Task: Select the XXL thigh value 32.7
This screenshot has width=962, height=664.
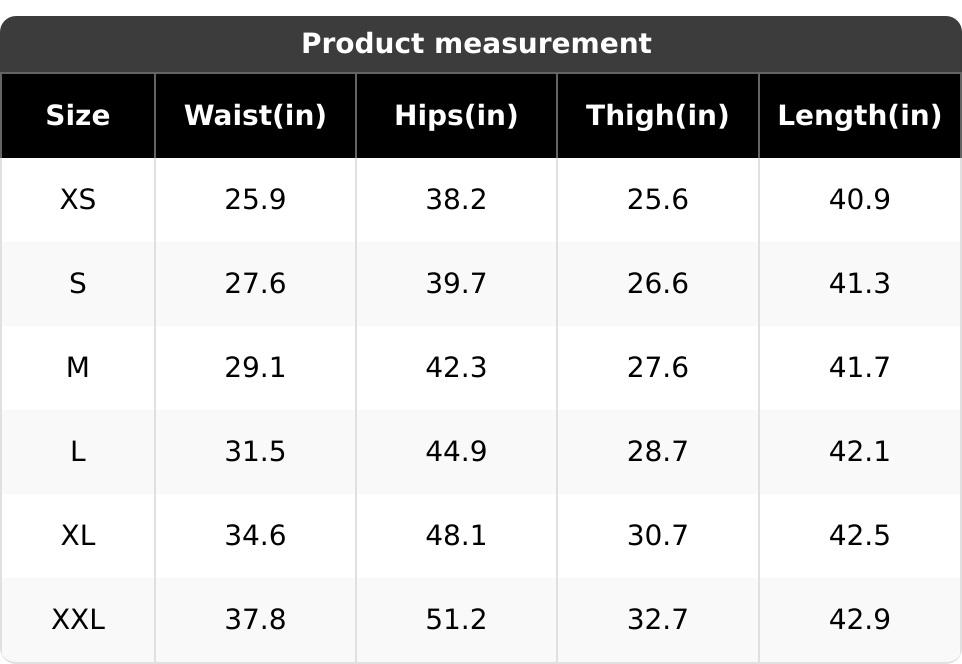Action: [x=657, y=620]
